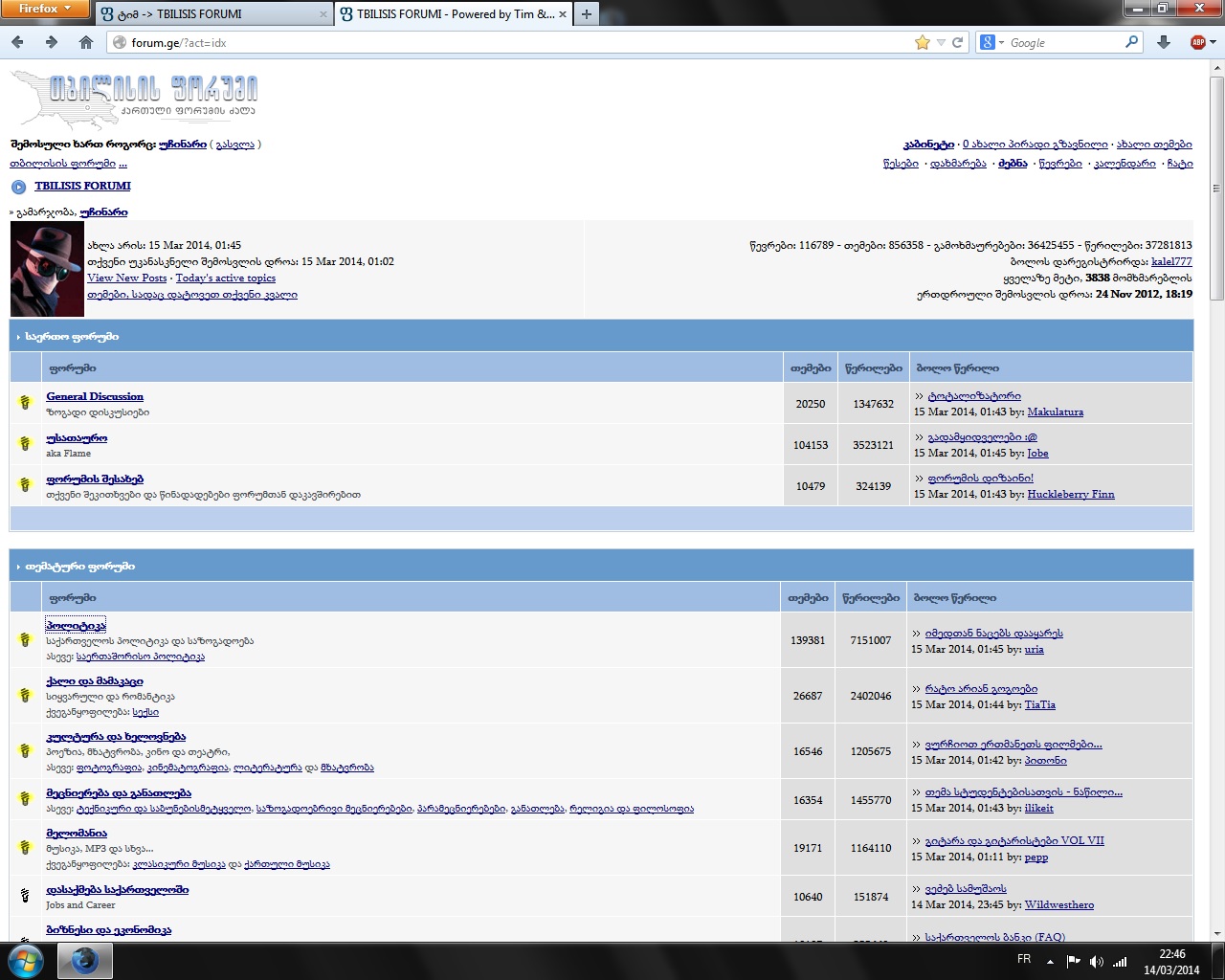This screenshot has height=980, width=1225.
Task: Click the forward navigation arrow
Action: [52, 42]
